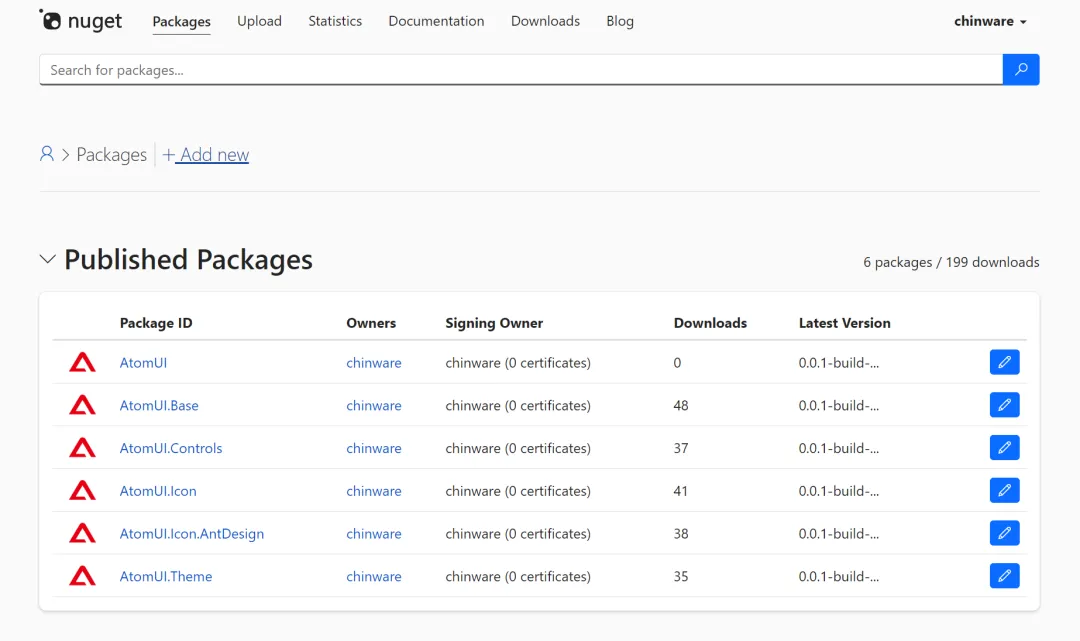Click chinware owner link in AtomUI.Icon.AntDesign row
1080x641 pixels.
[373, 534]
